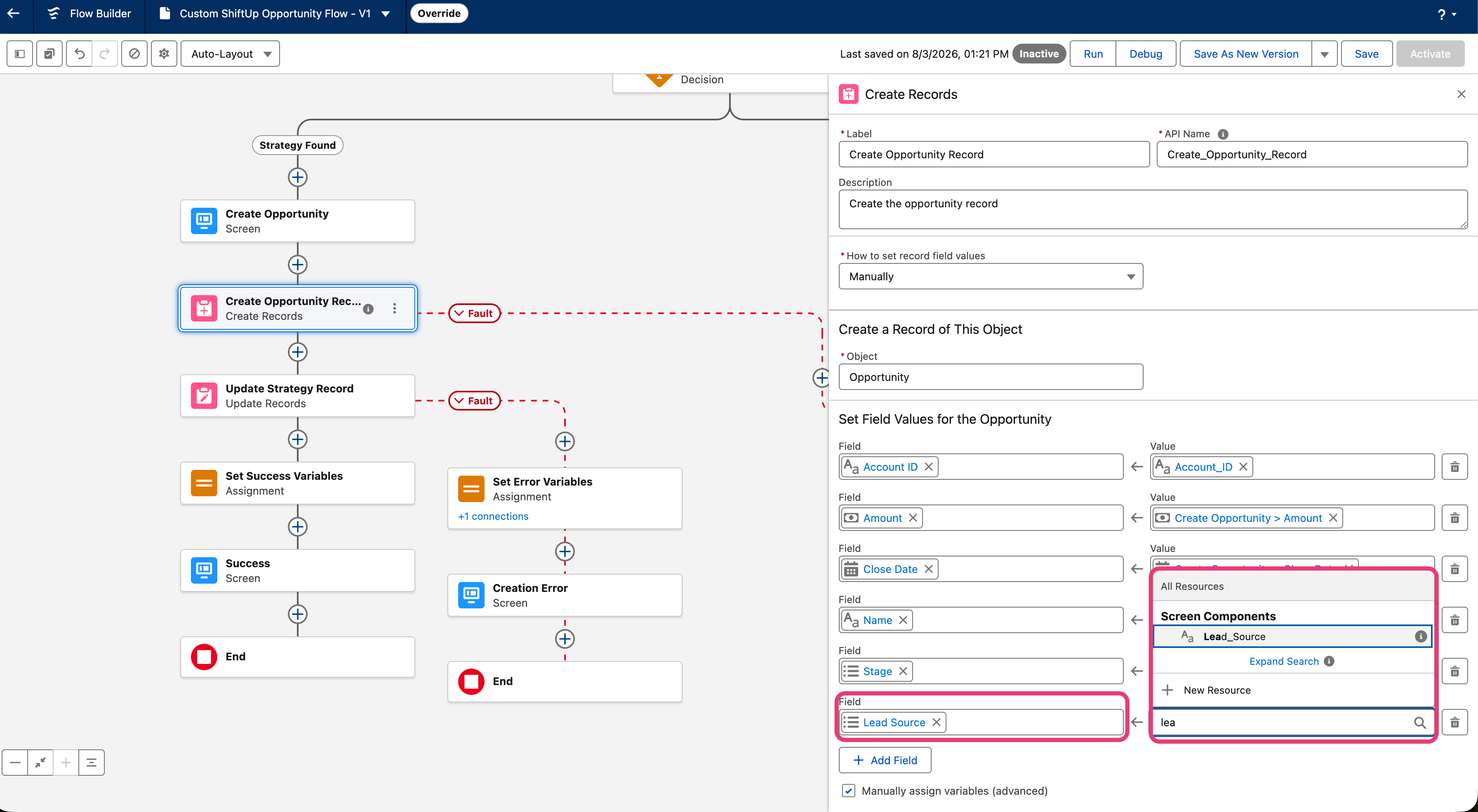Redo the last change
1478x812 pixels.
pos(104,54)
